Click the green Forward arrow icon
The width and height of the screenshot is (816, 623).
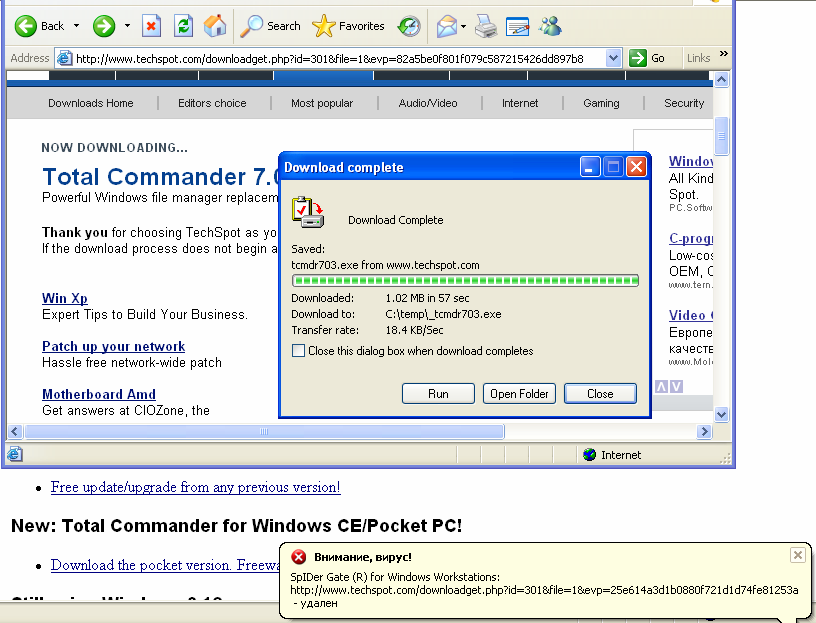pos(104,26)
